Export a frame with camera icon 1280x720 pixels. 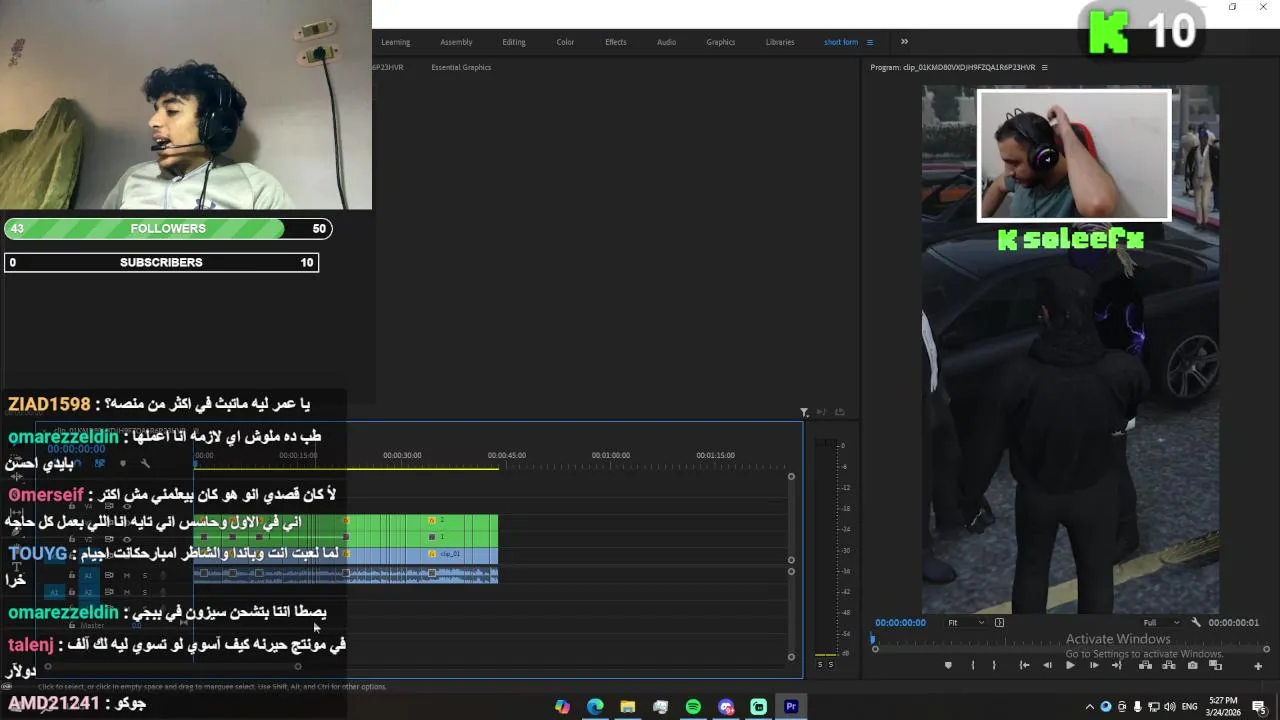1192,665
